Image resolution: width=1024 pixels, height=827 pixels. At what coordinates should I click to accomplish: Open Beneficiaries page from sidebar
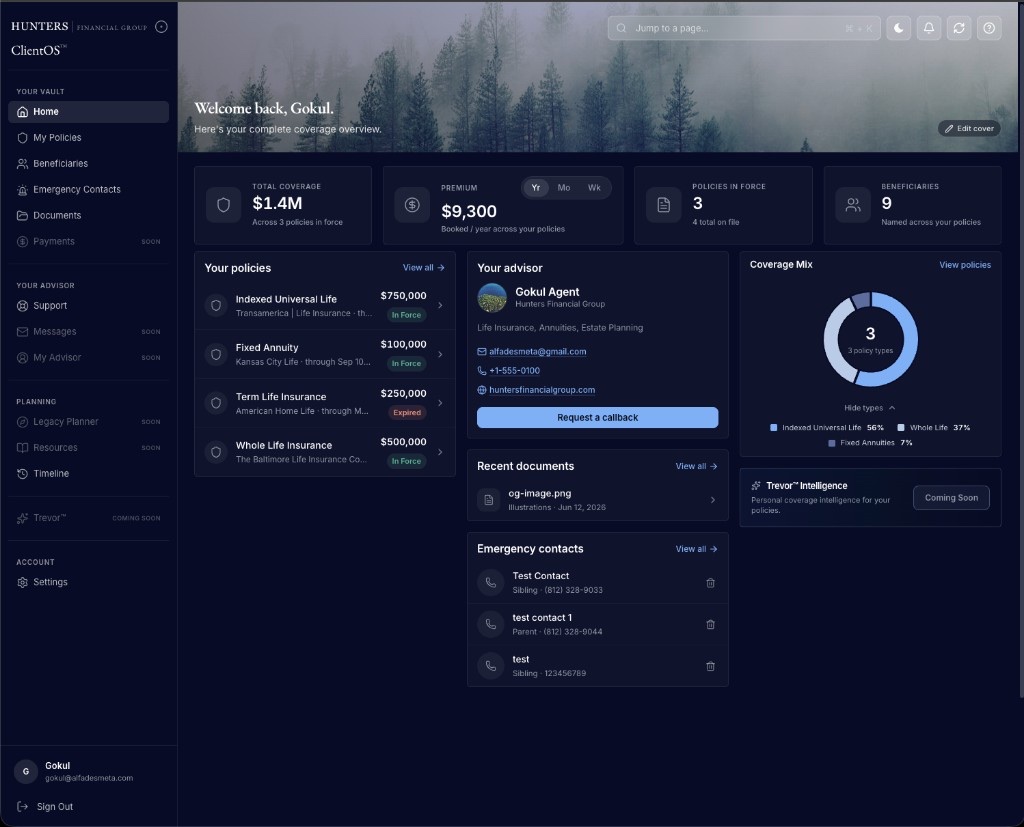click(x=88, y=163)
